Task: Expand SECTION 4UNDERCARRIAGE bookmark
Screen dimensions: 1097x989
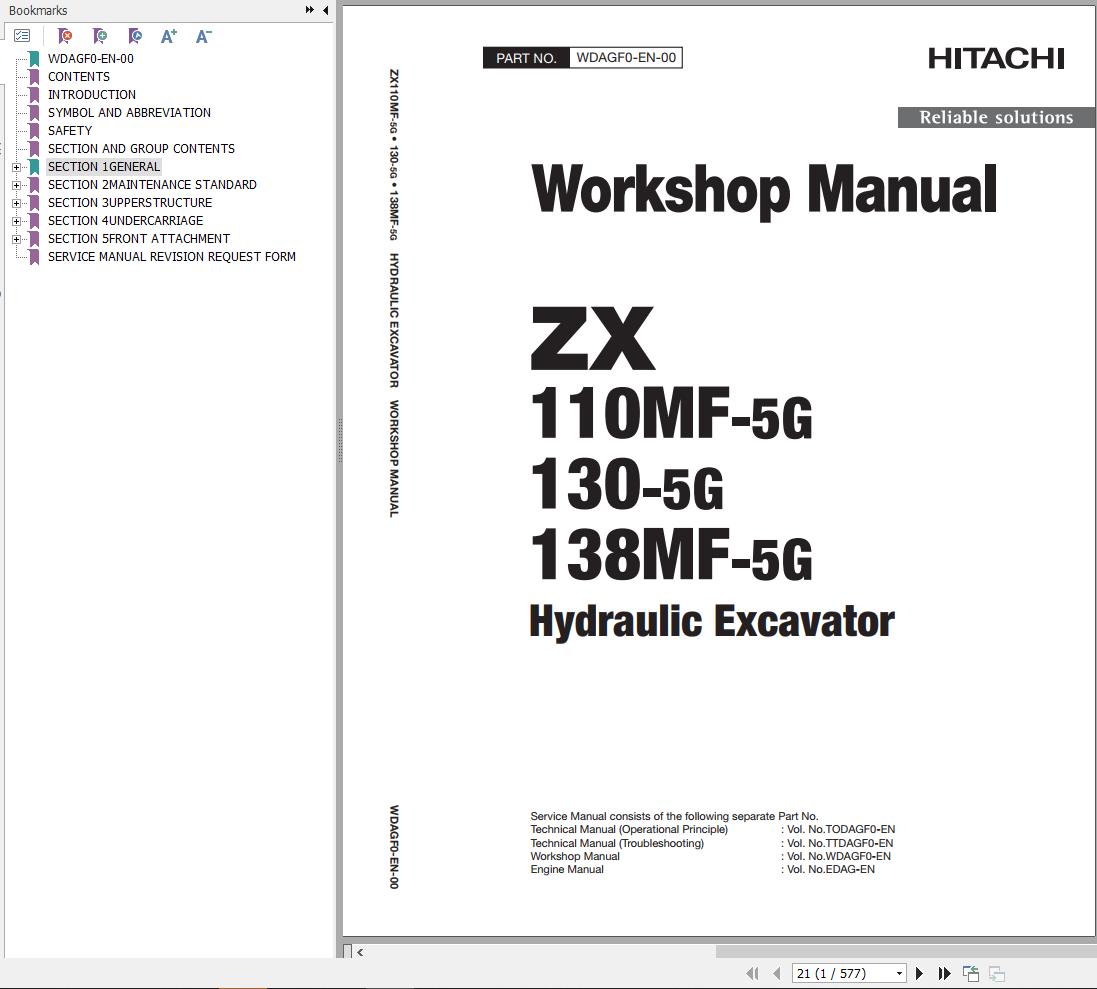Action: [16, 221]
